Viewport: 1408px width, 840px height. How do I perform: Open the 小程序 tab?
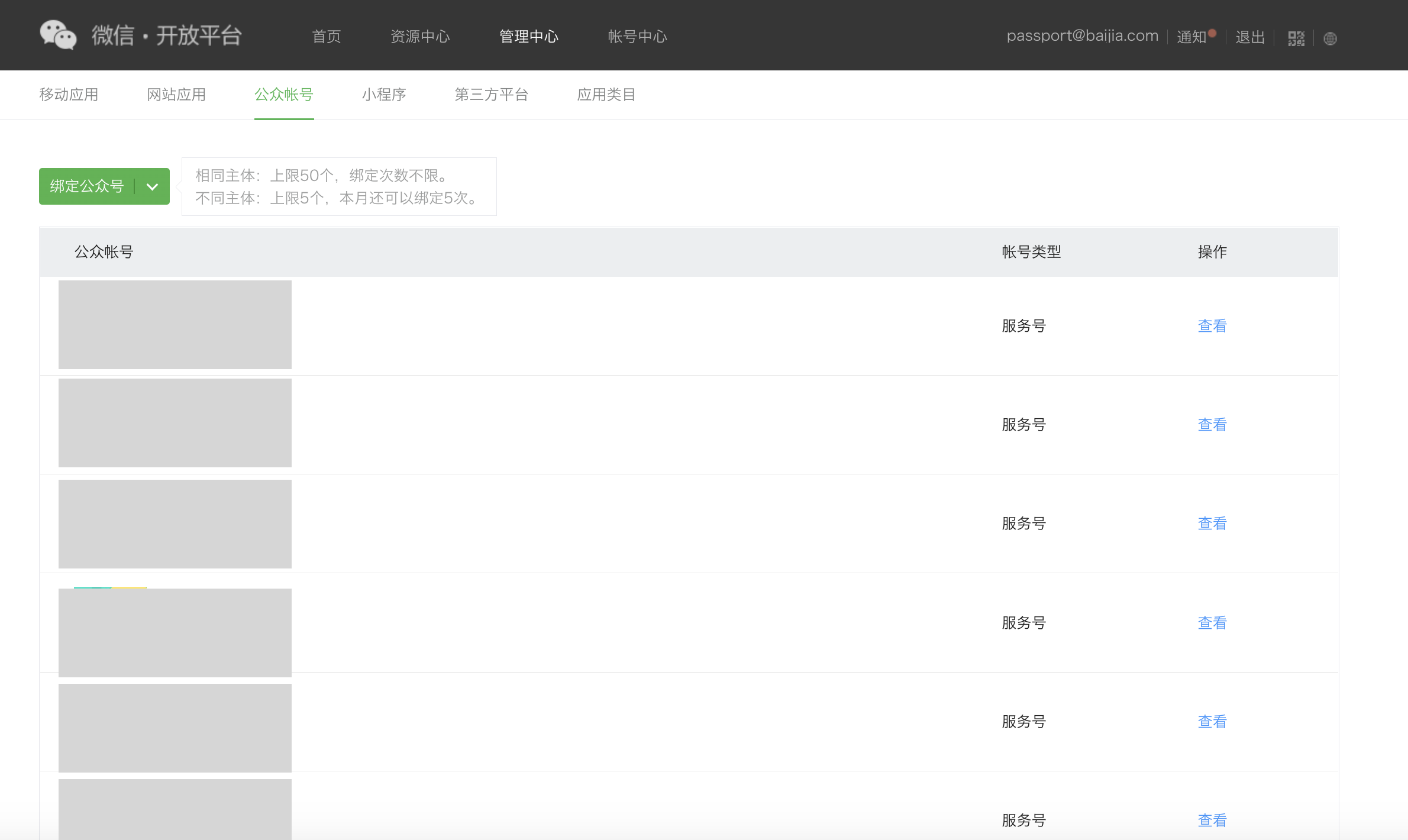384,95
